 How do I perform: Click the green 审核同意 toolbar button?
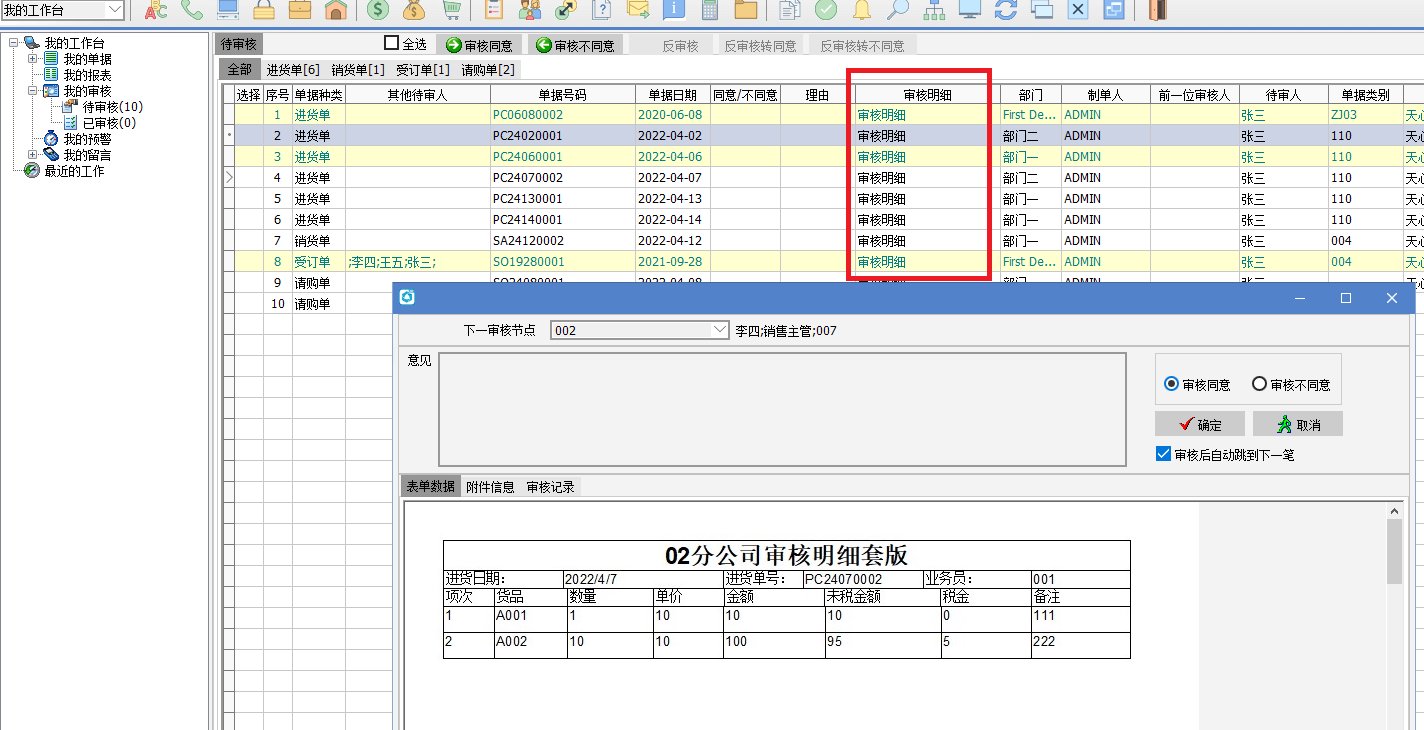coord(480,45)
